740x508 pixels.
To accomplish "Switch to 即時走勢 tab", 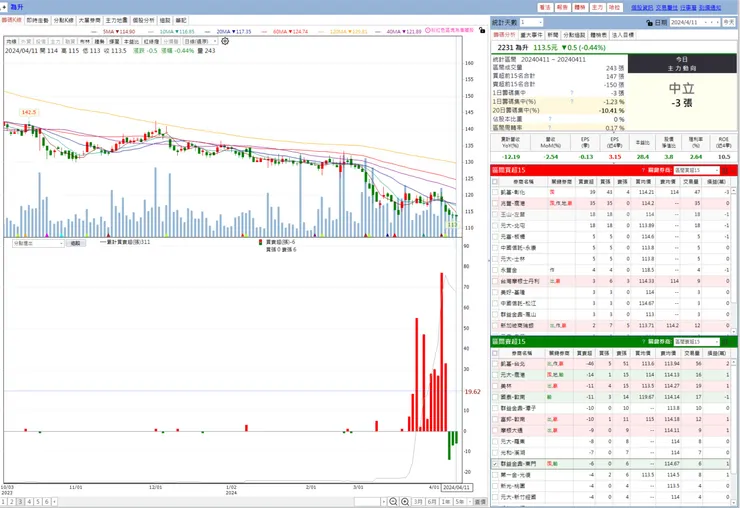I will tap(38, 20).
